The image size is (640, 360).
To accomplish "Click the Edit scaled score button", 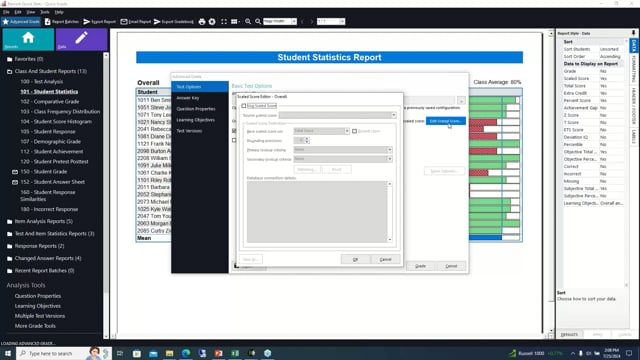I will point(446,121).
